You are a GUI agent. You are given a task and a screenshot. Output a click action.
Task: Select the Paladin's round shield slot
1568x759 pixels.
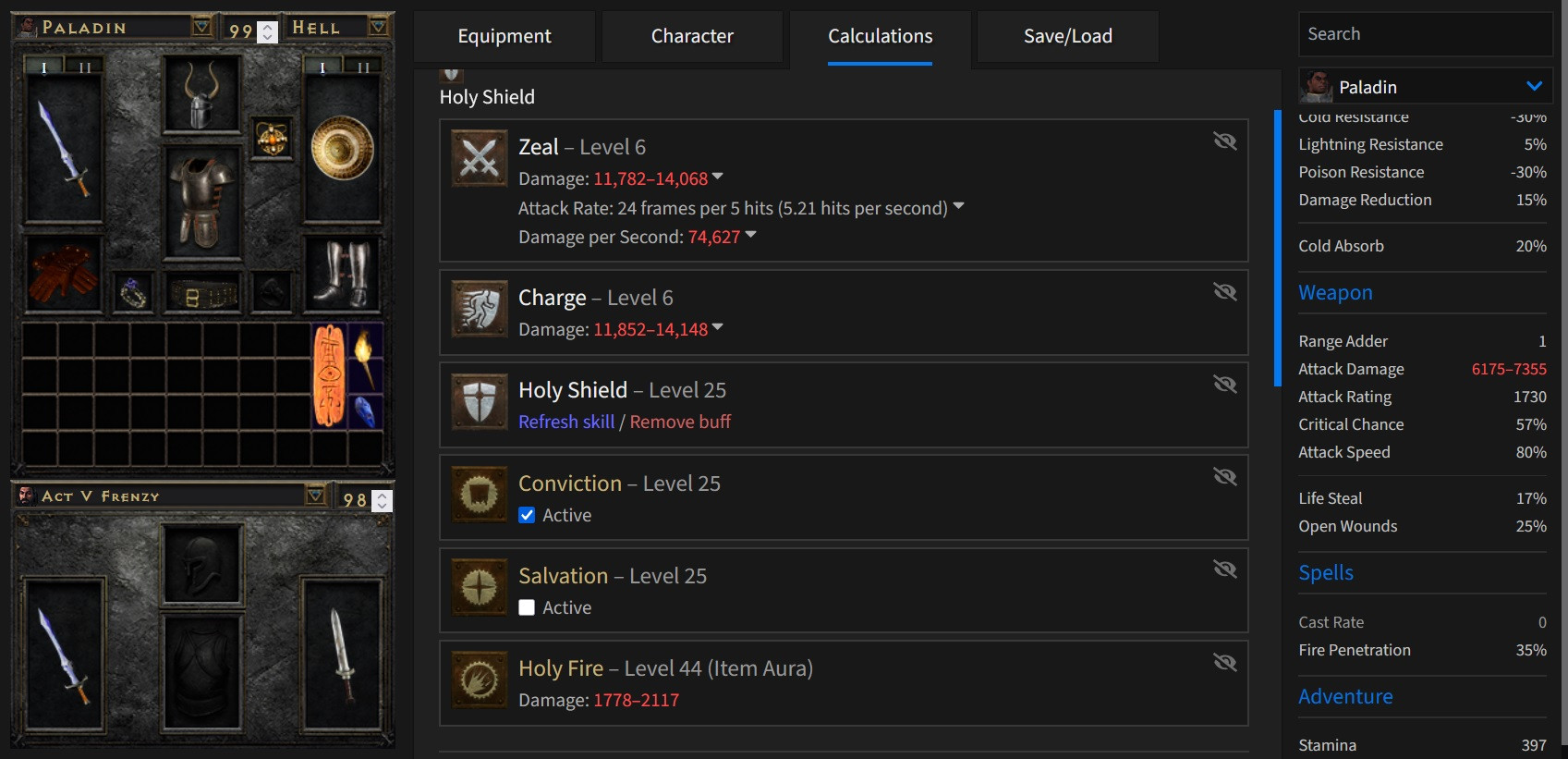[342, 148]
